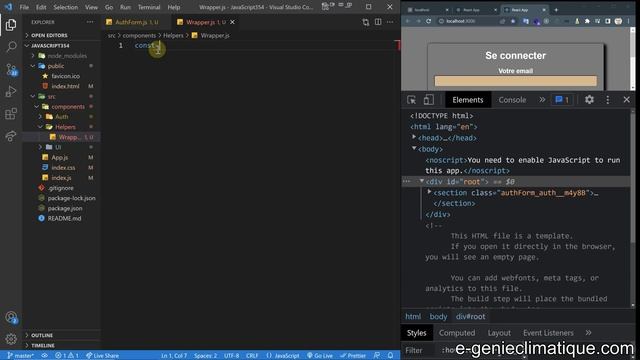Screen dimensions: 640x360
Task: Click Prettier in status bar
Action: [x=353, y=356]
